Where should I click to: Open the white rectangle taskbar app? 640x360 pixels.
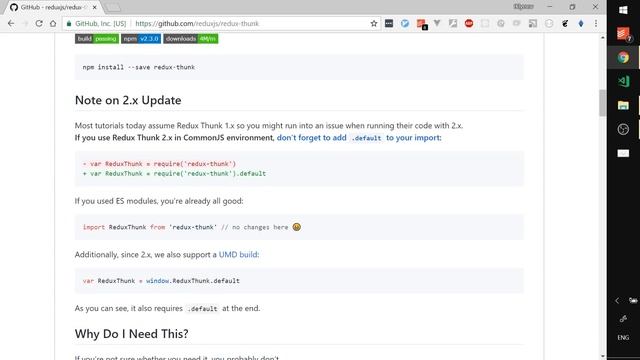[x=623, y=153]
